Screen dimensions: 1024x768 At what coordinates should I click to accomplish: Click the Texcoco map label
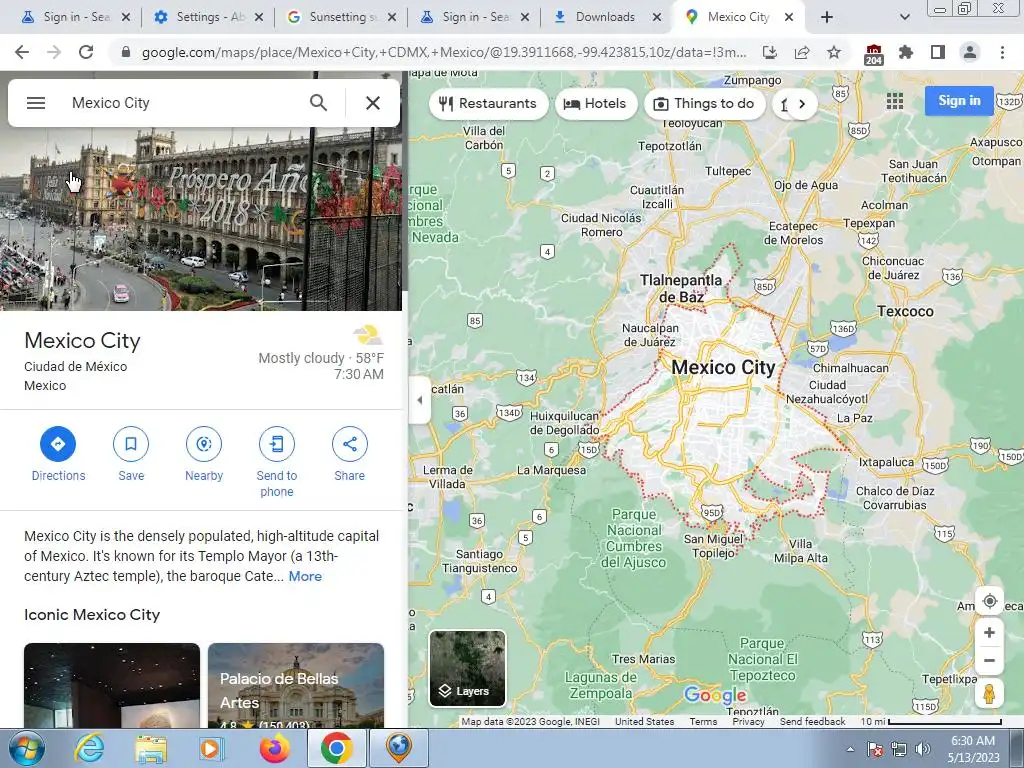905,312
